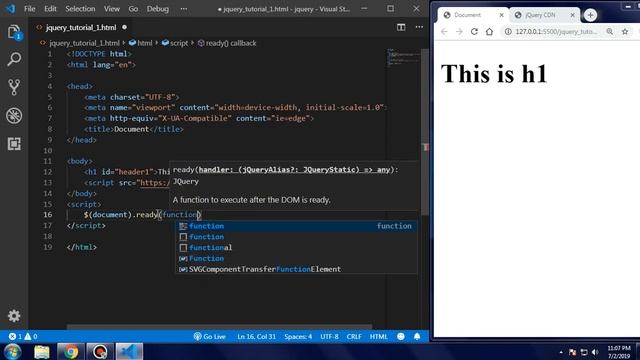This screenshot has width=640, height=360.
Task: Open a new Chrome tab
Action: coord(590,15)
